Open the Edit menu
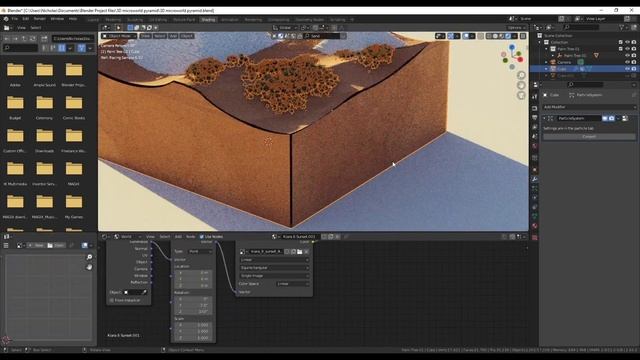Image resolution: width=640 pixels, height=360 pixels. point(26,19)
